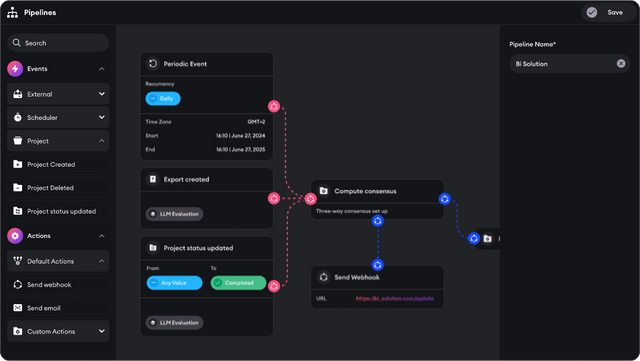Select the Compute consensus node title

tap(365, 191)
